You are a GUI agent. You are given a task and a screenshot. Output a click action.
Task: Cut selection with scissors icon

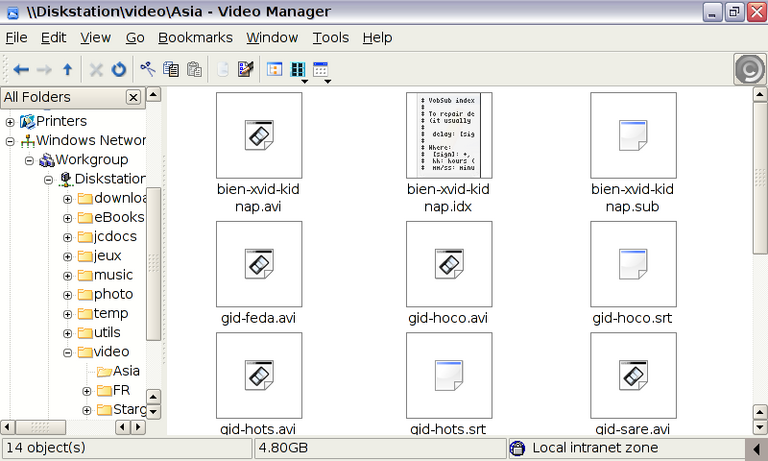pyautogui.click(x=147, y=69)
